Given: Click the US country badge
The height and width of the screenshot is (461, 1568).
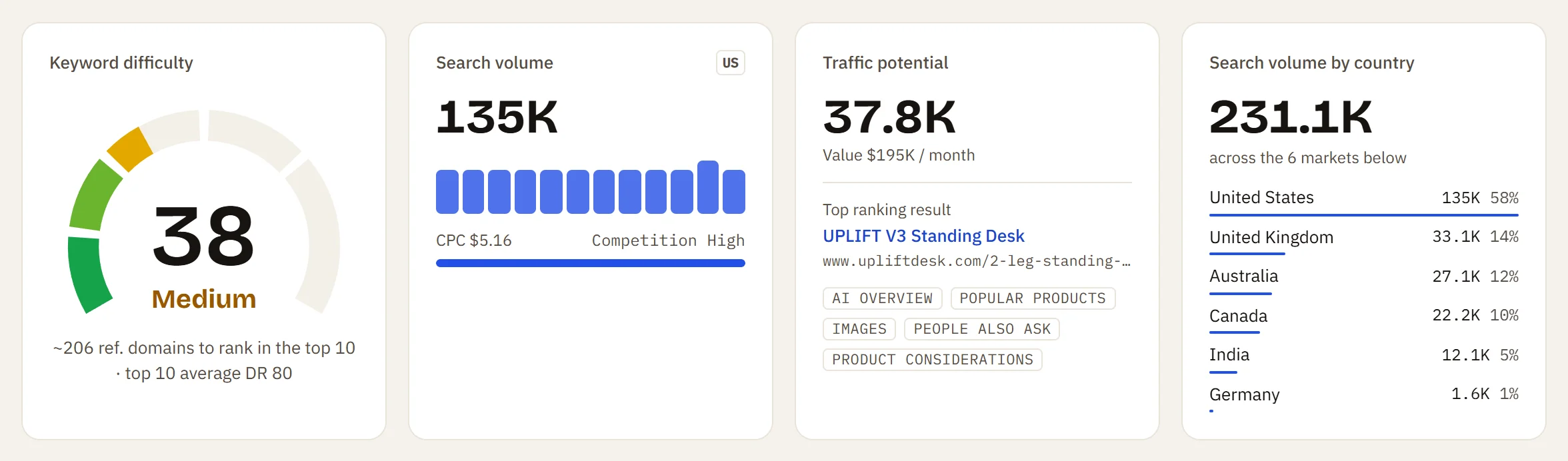Looking at the screenshot, I should (x=730, y=63).
